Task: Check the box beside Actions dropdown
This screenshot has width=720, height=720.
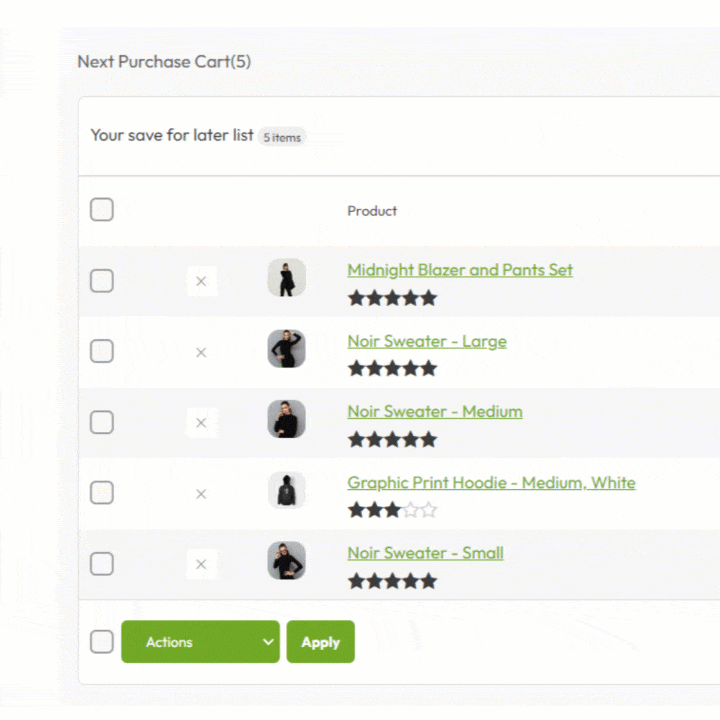Action: tap(102, 642)
